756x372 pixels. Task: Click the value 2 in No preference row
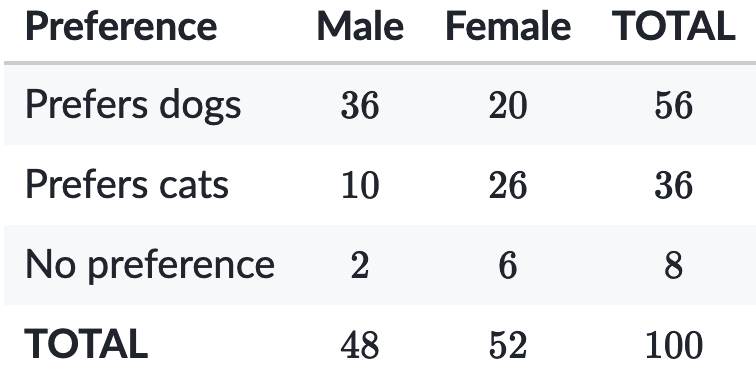click(360, 265)
